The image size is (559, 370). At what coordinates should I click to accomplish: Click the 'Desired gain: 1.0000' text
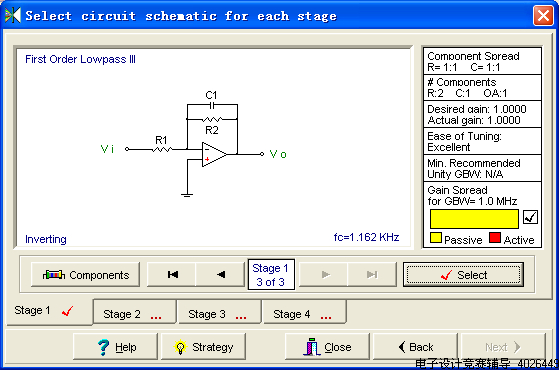[477, 109]
